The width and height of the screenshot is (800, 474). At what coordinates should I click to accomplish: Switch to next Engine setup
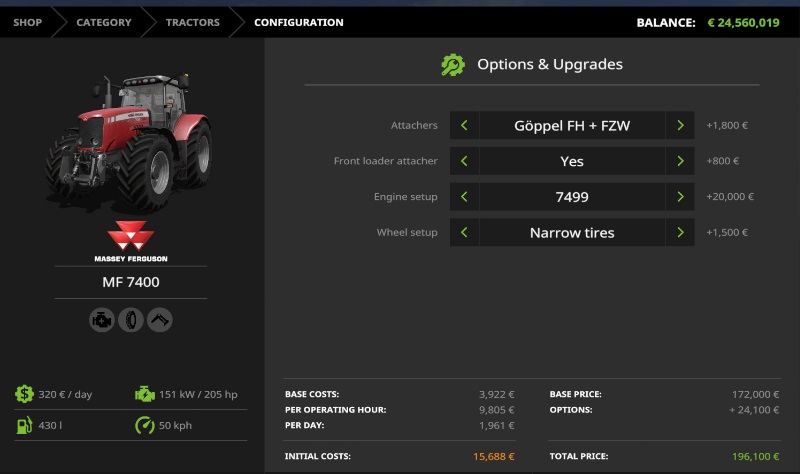[x=680, y=197]
